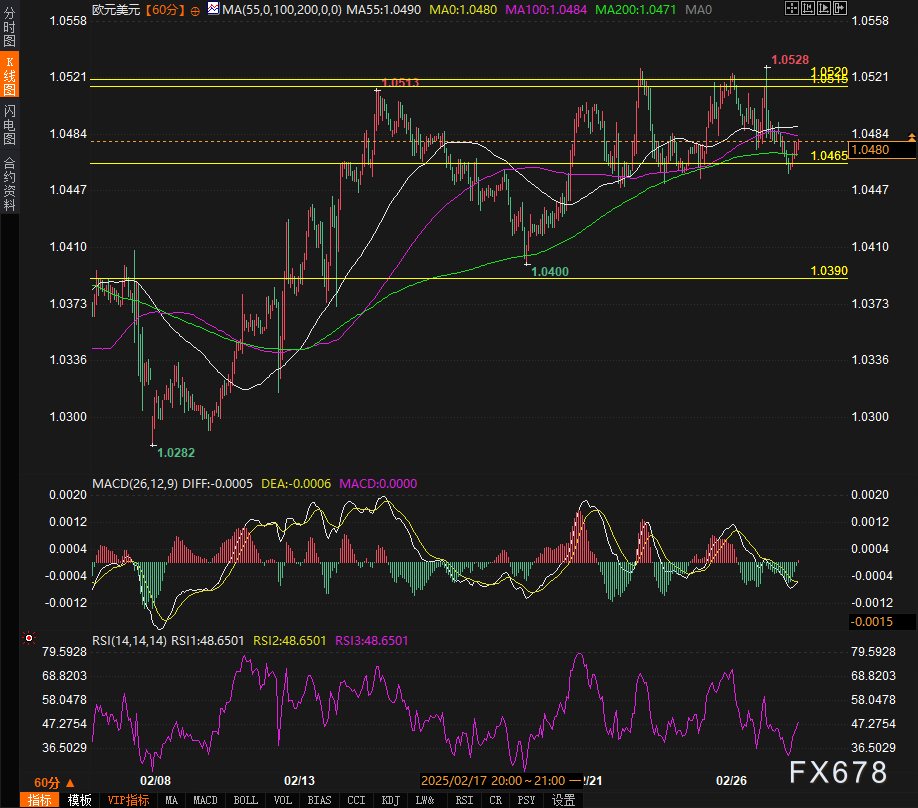This screenshot has width=918, height=808.
Task: Click the jump-to-latest arrow icon
Action: [x=841, y=9]
